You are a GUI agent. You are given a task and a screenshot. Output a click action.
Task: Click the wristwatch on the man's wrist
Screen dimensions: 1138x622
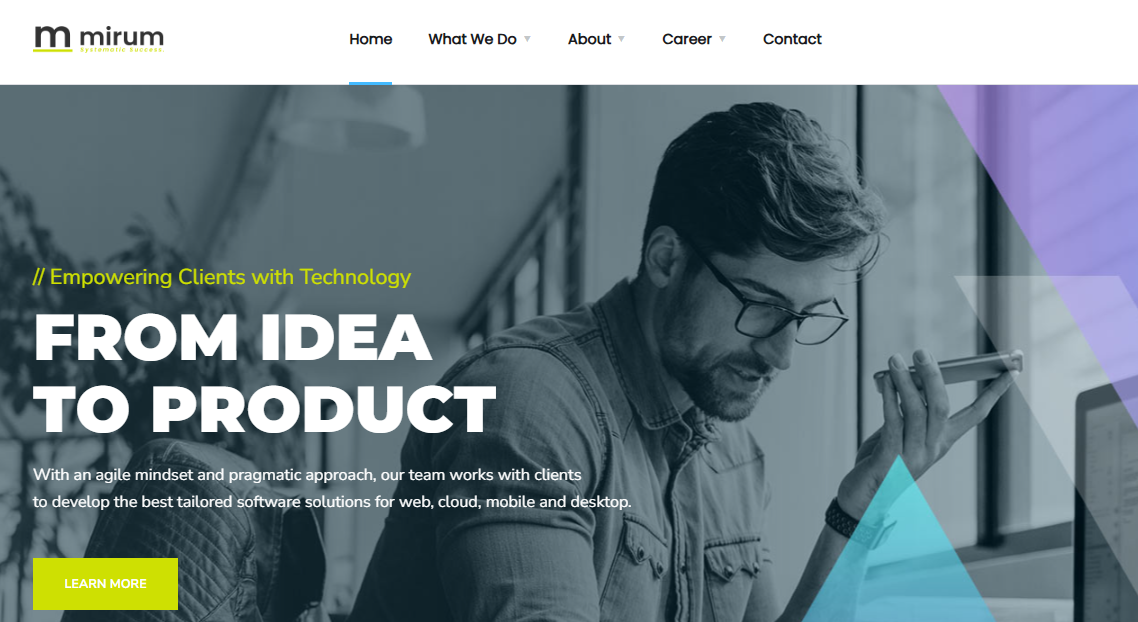click(x=851, y=521)
